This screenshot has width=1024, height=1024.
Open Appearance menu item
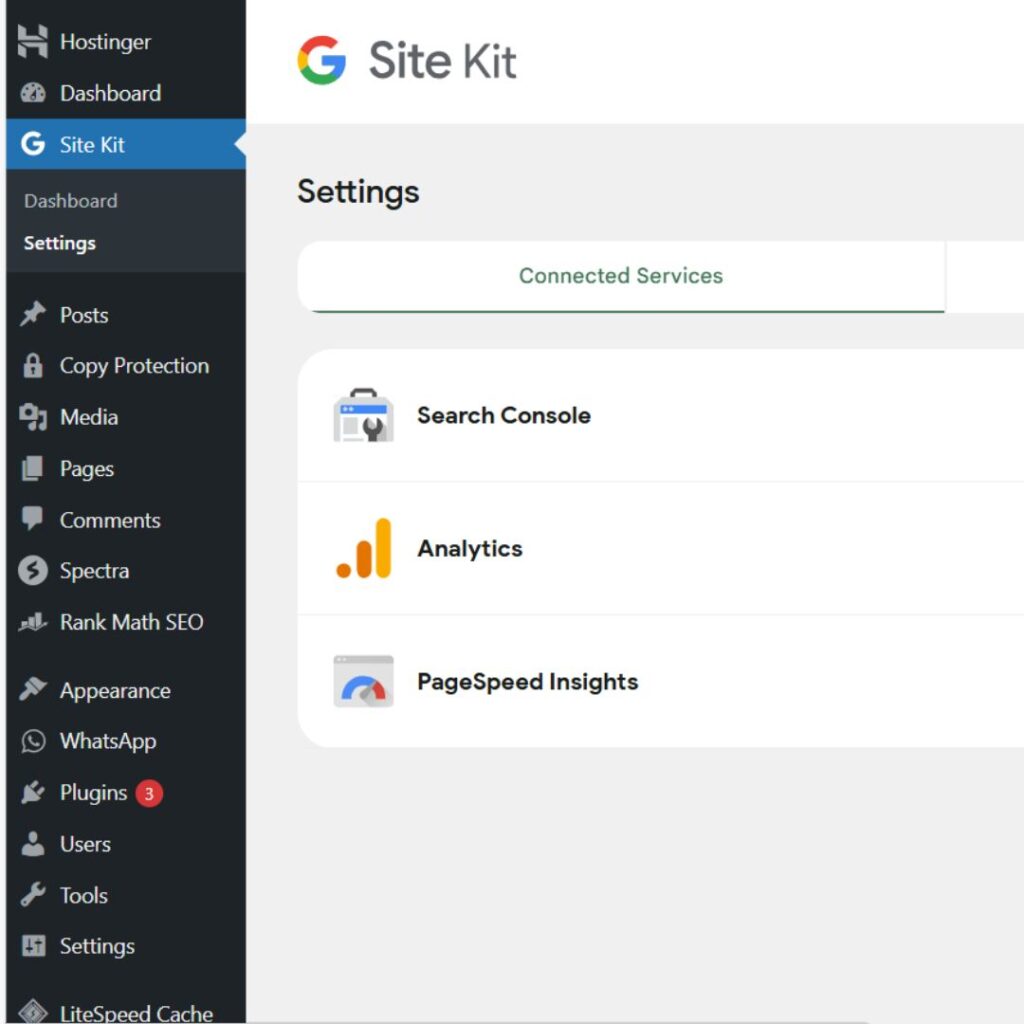click(126, 690)
